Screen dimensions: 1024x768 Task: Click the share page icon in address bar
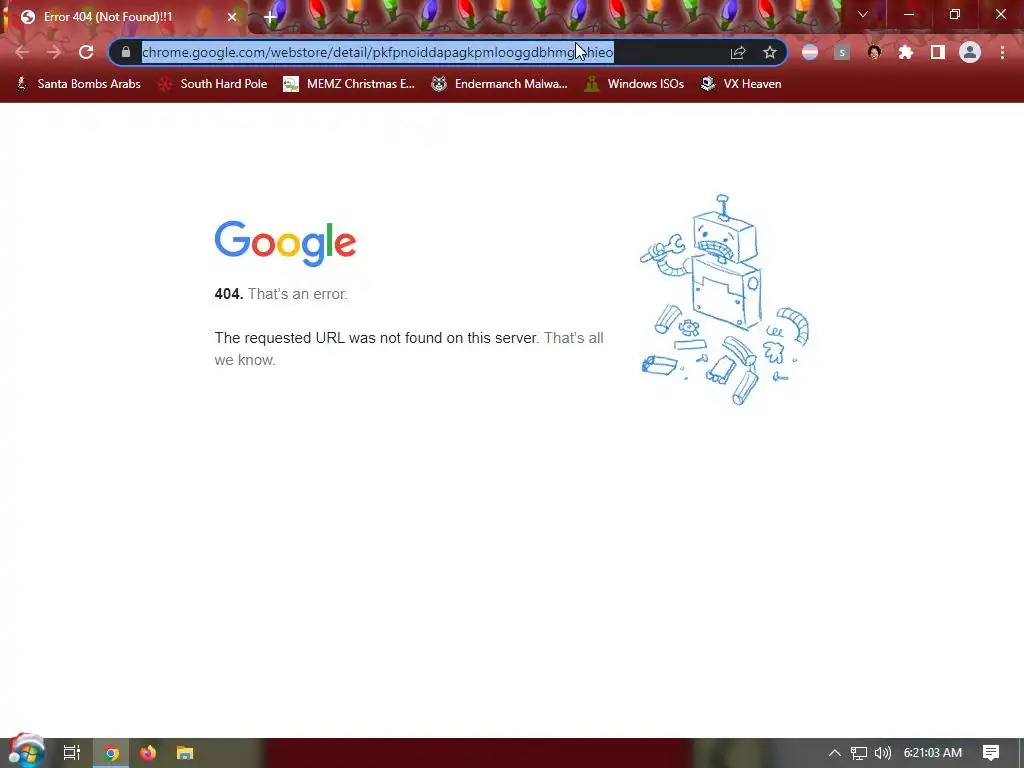click(x=738, y=52)
